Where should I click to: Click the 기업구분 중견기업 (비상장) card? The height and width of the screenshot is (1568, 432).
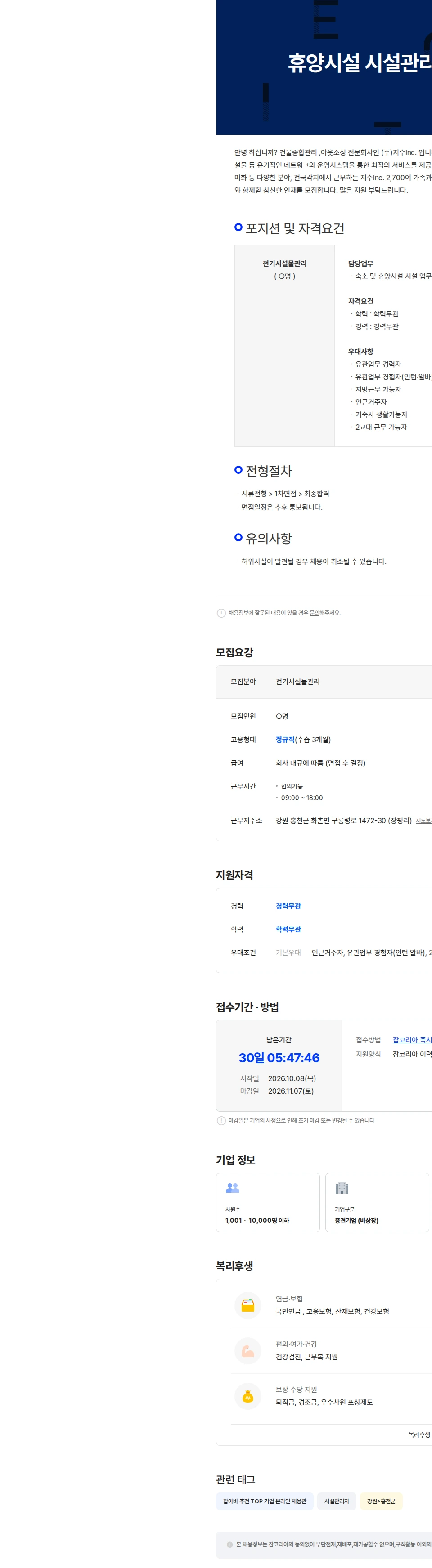pos(377,1202)
